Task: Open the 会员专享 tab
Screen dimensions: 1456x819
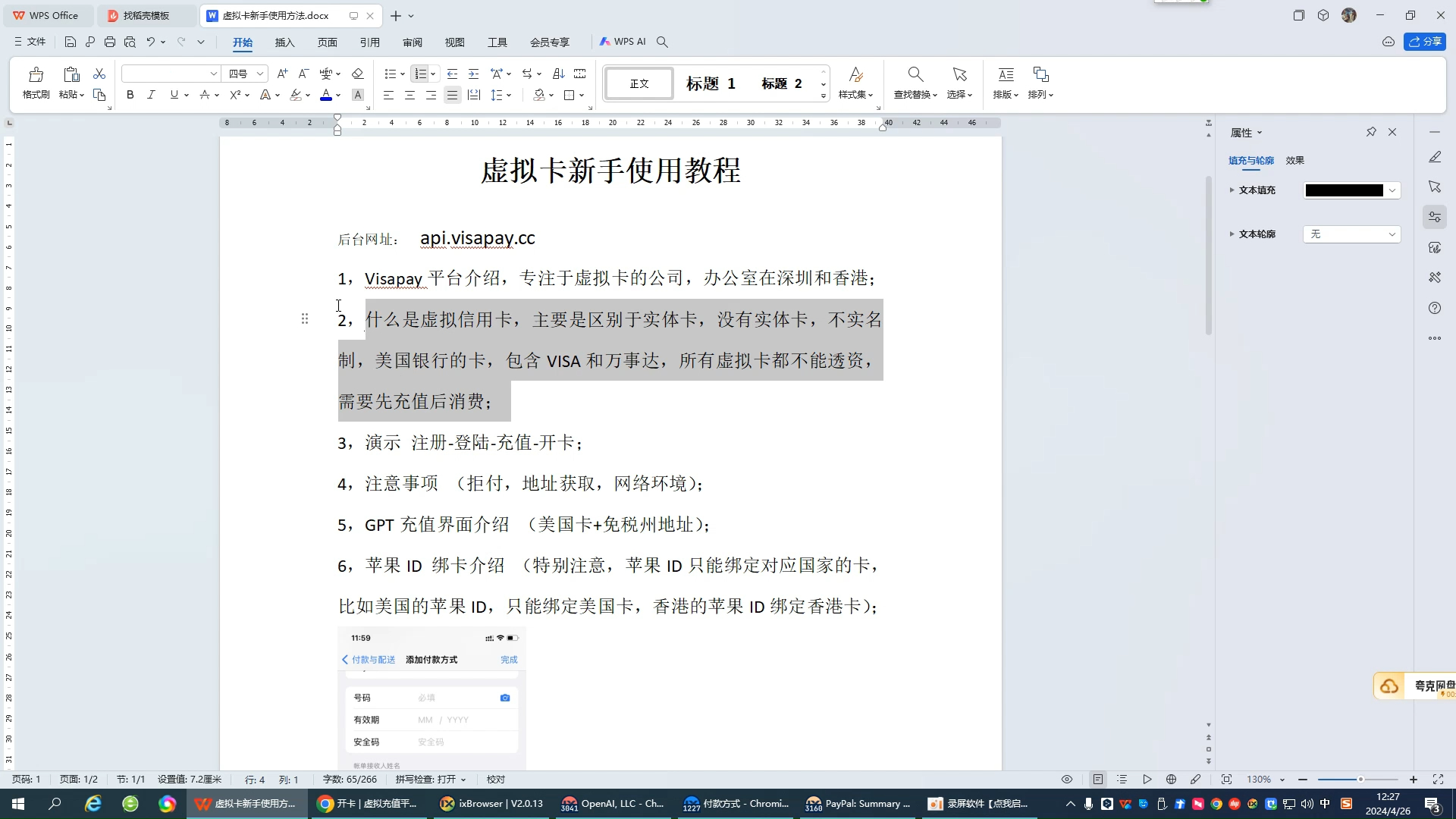Action: (x=550, y=42)
